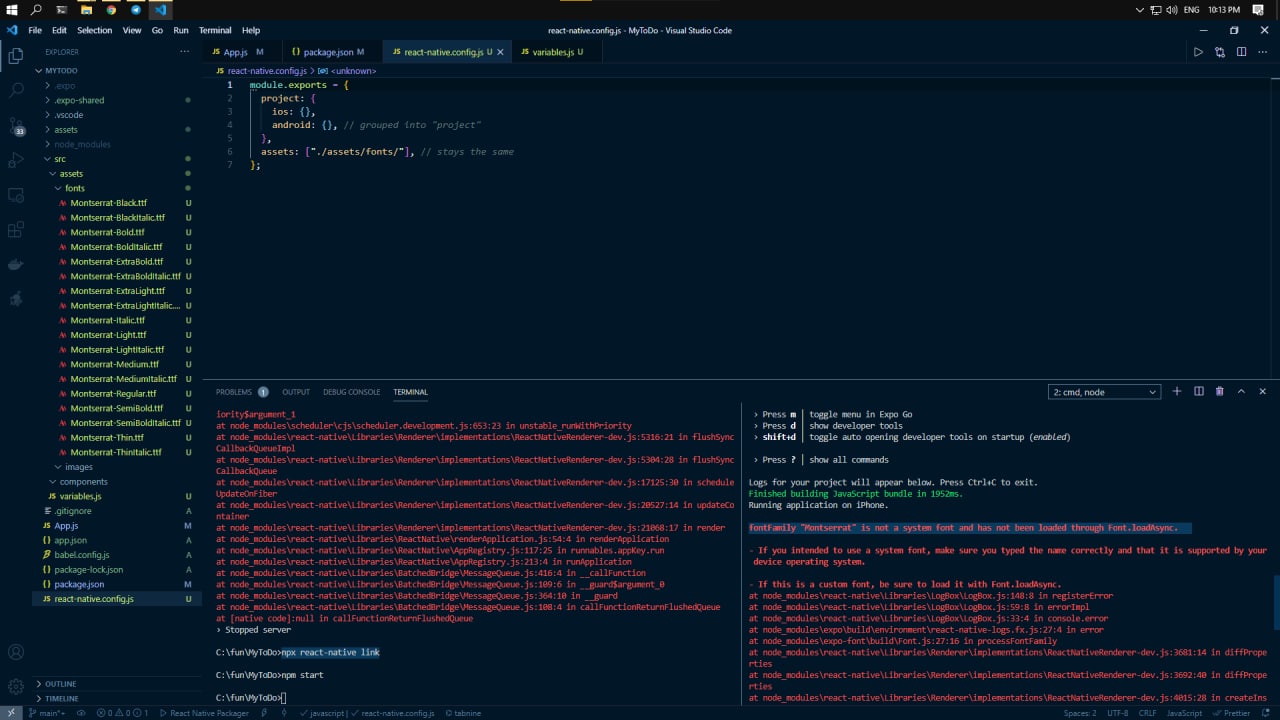
Task: Open the Terminal menu
Action: [215, 30]
